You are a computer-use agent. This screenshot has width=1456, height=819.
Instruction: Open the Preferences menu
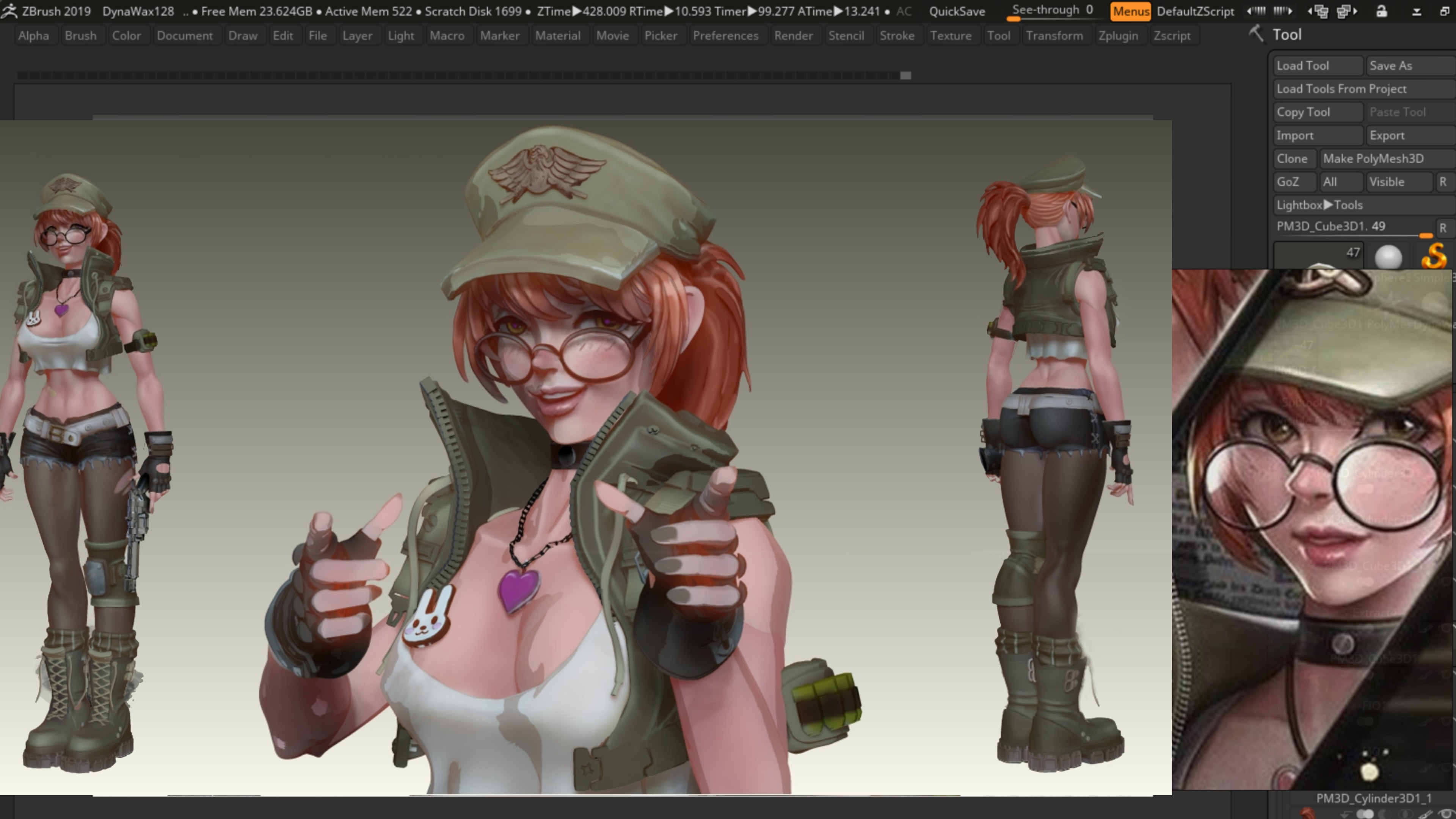(725, 36)
